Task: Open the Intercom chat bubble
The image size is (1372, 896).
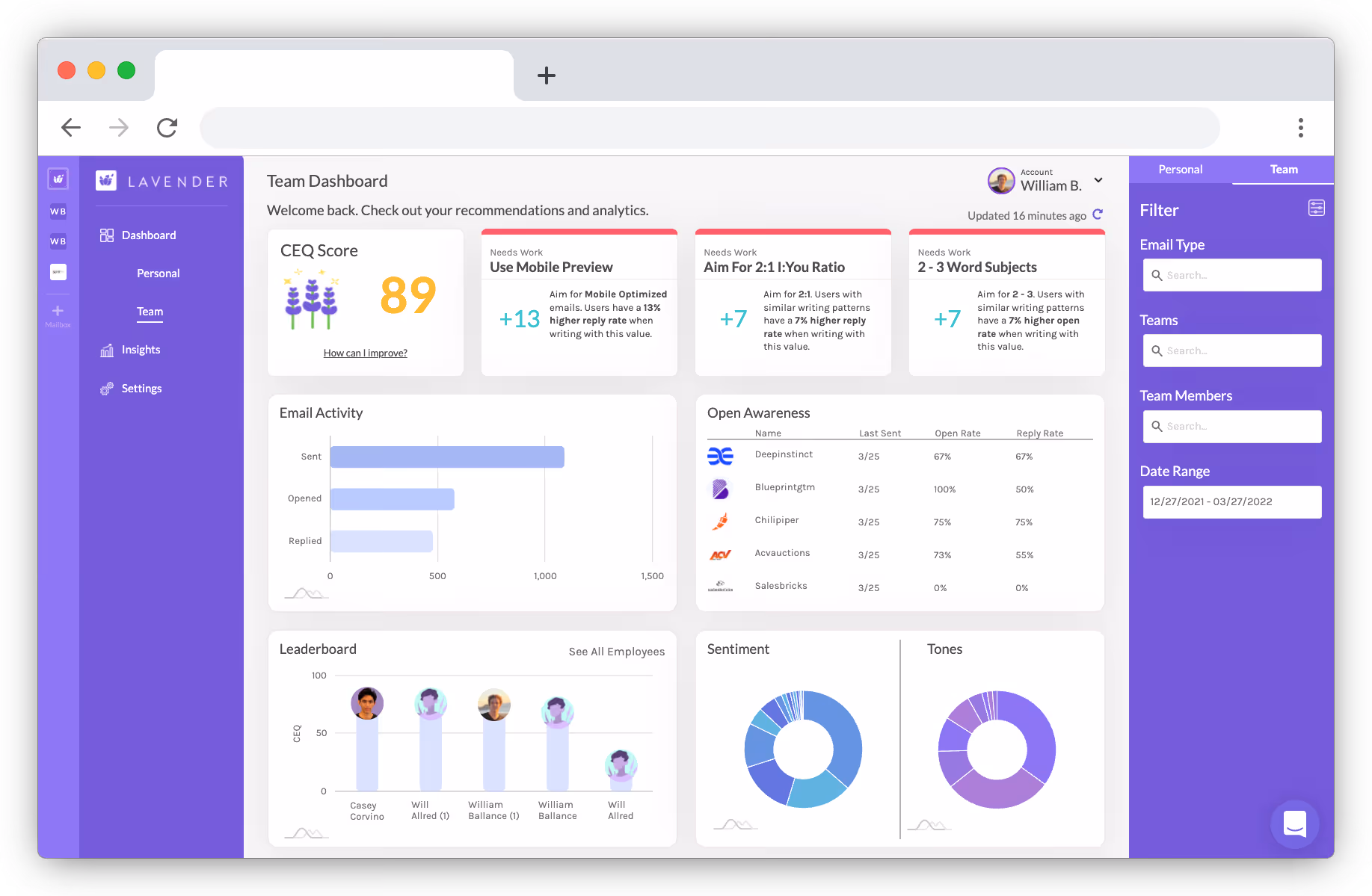Action: (1295, 824)
